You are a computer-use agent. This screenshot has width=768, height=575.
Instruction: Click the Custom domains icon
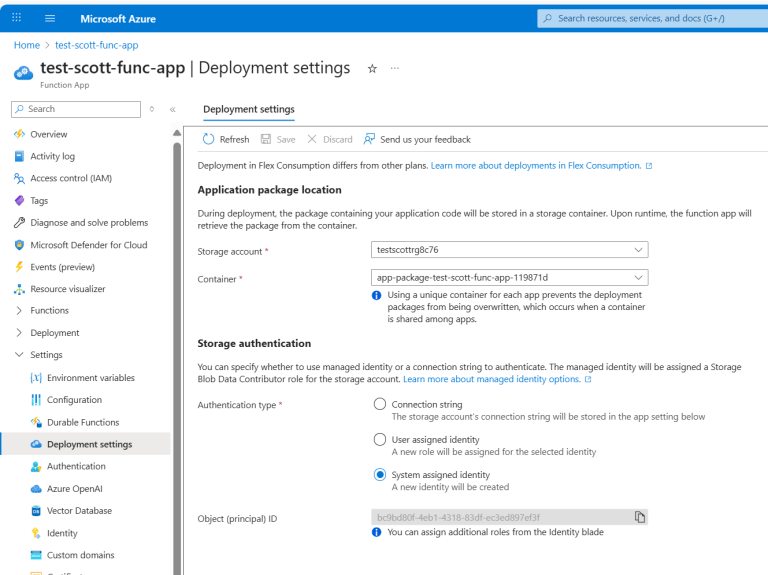coord(36,555)
